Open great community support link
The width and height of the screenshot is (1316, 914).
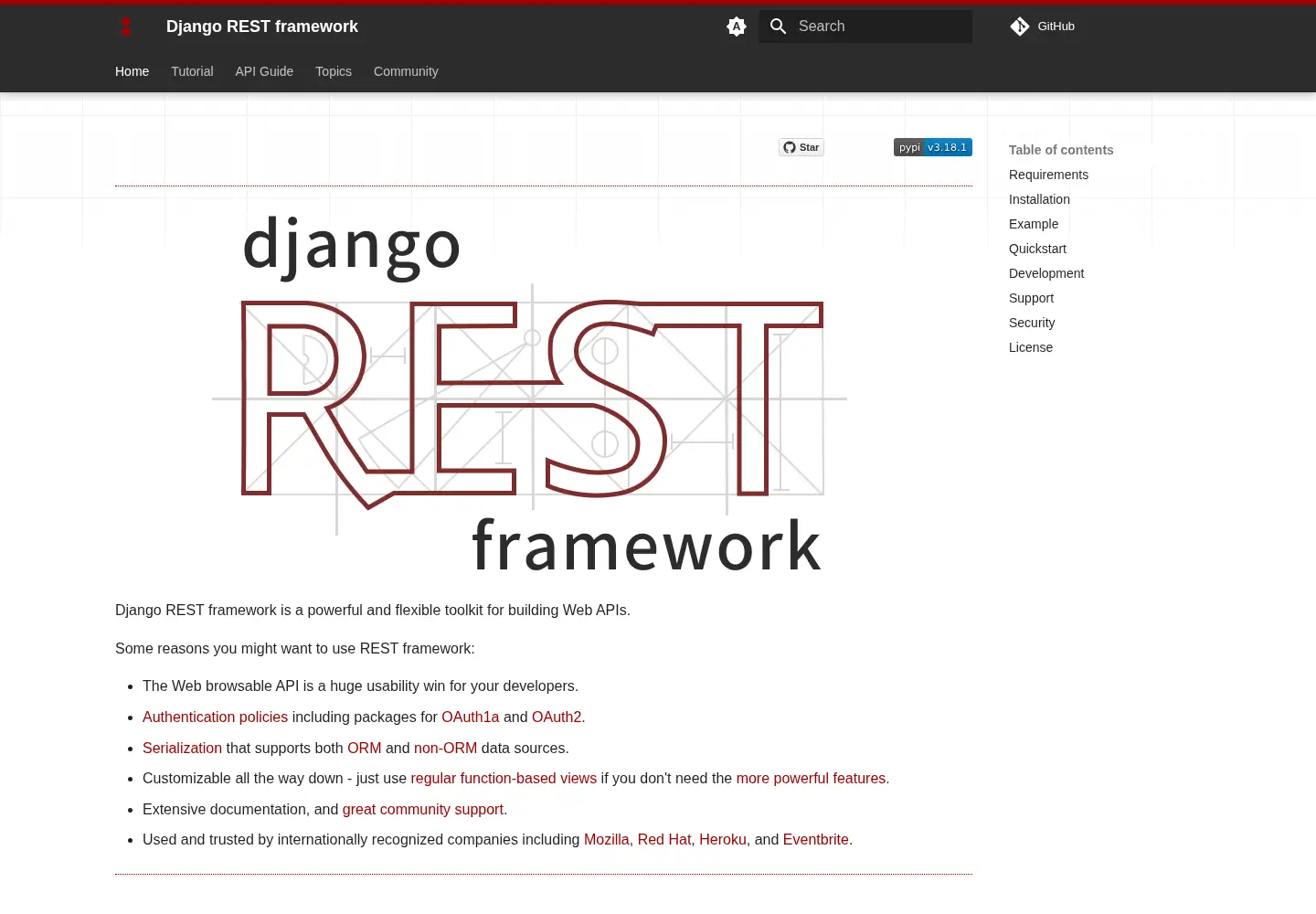pos(423,809)
